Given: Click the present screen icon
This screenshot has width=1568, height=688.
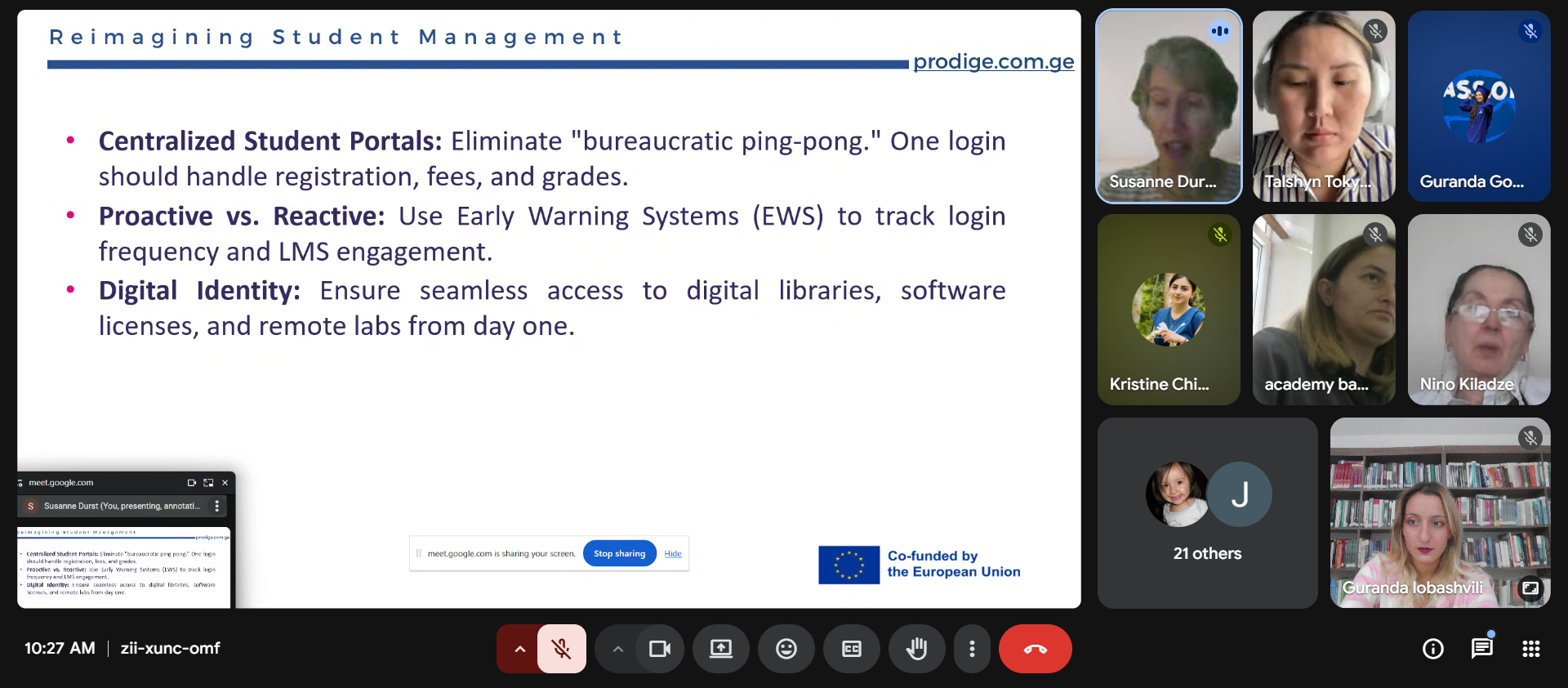Looking at the screenshot, I should click(x=721, y=649).
